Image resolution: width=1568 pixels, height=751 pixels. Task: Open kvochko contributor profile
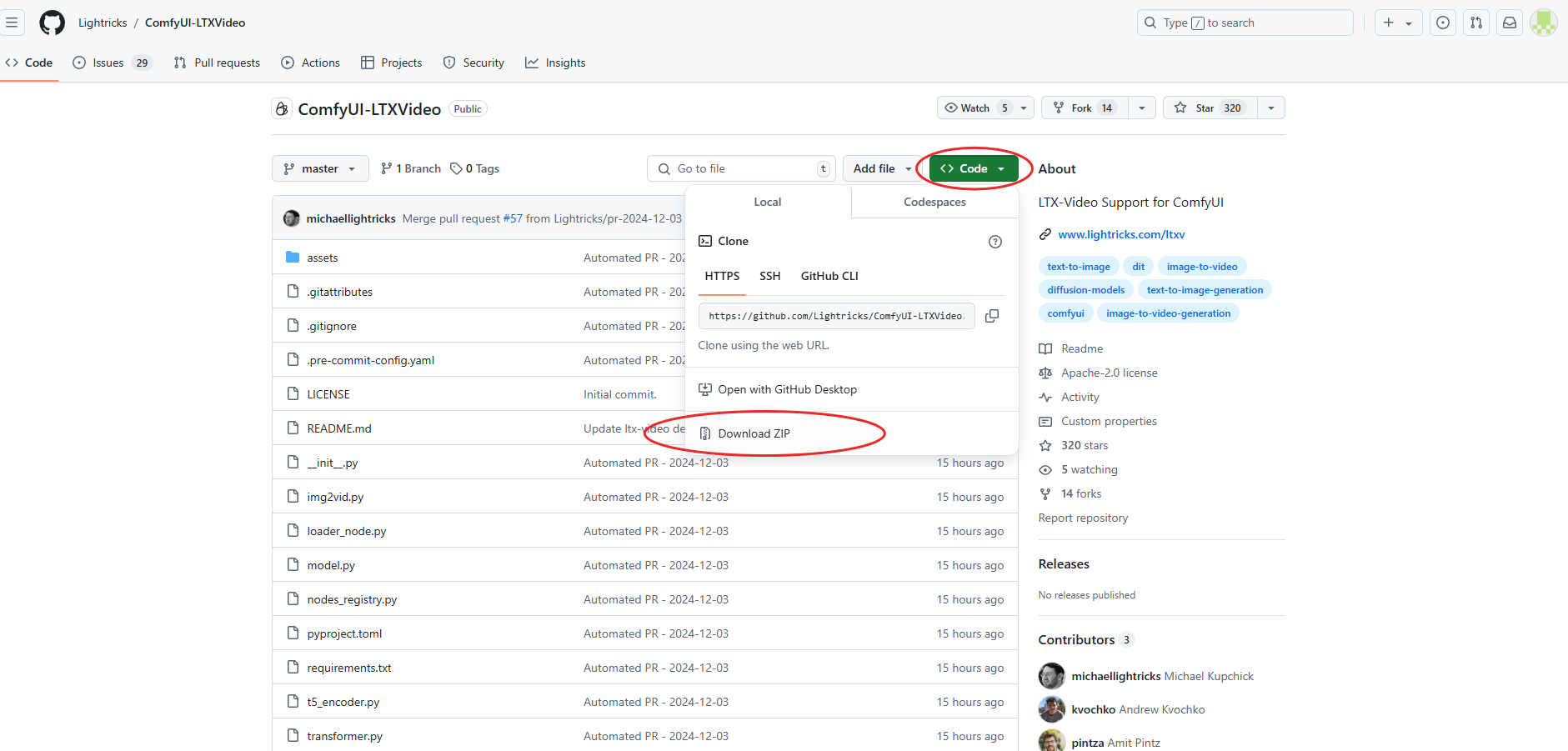pyautogui.click(x=1093, y=709)
